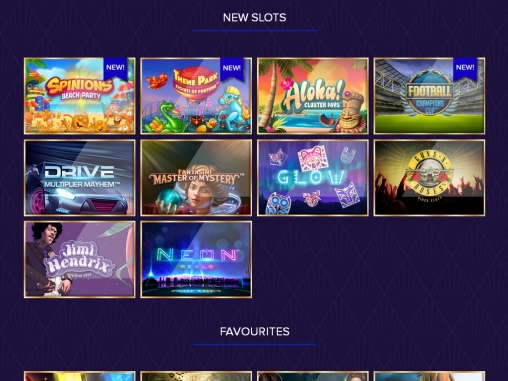The height and width of the screenshot is (381, 508).
Task: Open Drive Multiplier Mayhem slot
Action: [80, 178]
